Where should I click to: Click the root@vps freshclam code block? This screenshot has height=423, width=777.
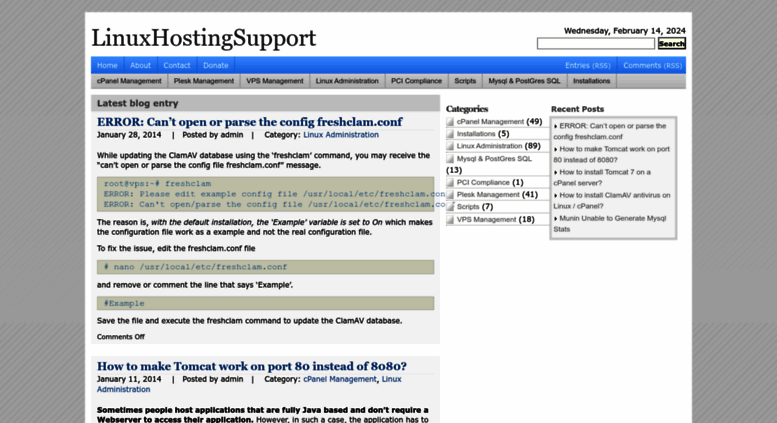point(266,194)
